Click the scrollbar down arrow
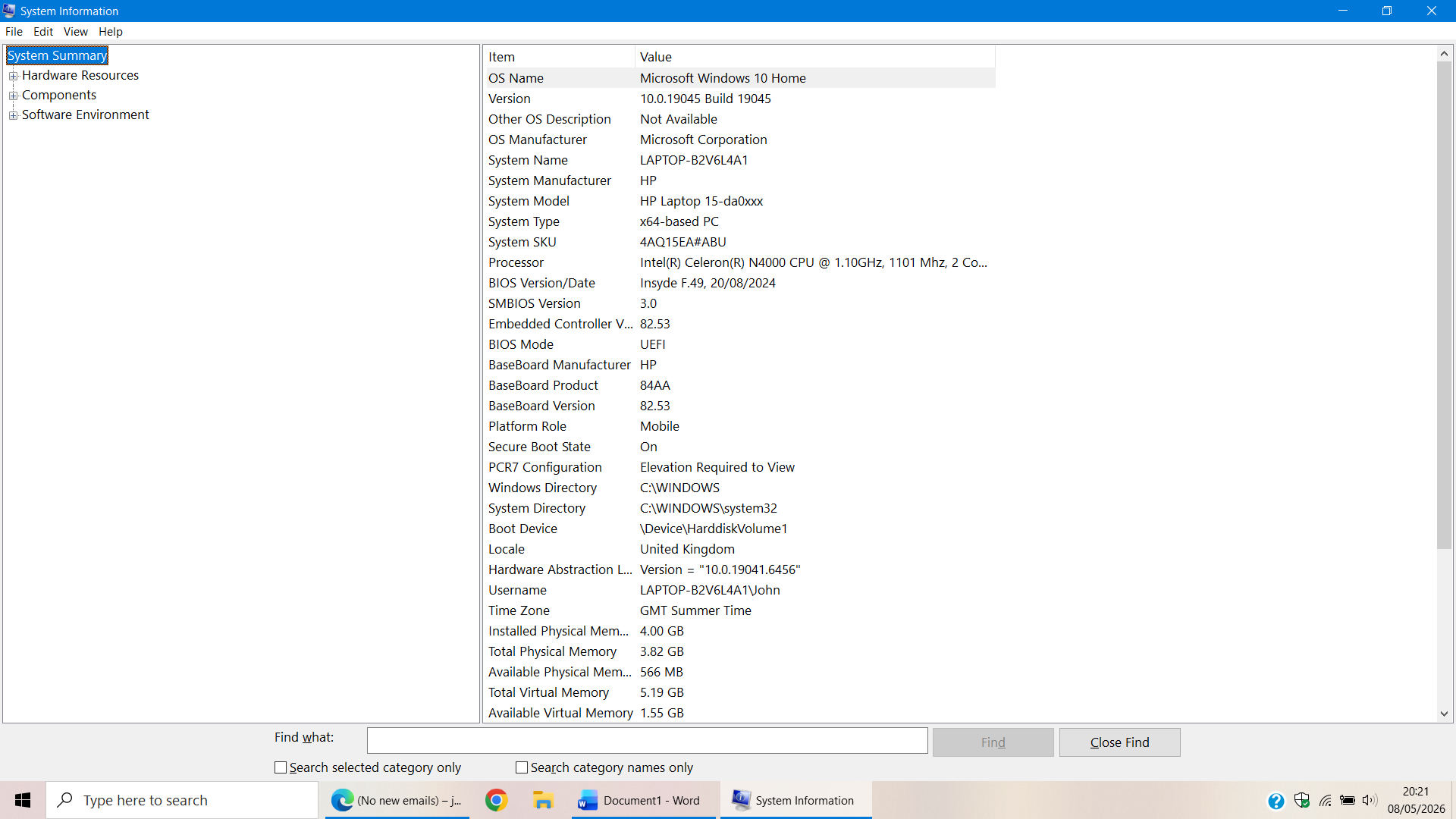The width and height of the screenshot is (1456, 819). [1444, 714]
